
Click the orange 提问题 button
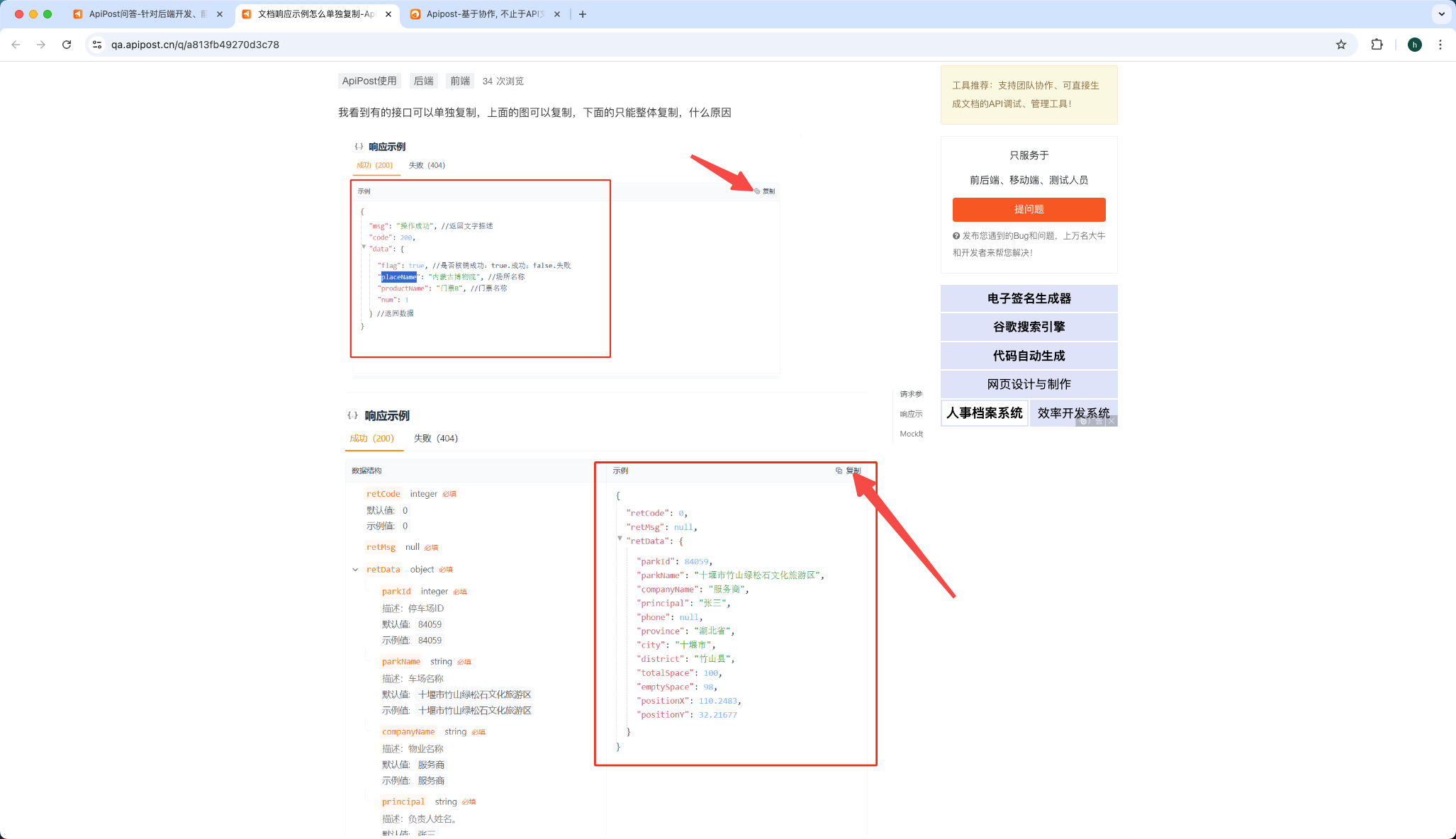click(1029, 210)
